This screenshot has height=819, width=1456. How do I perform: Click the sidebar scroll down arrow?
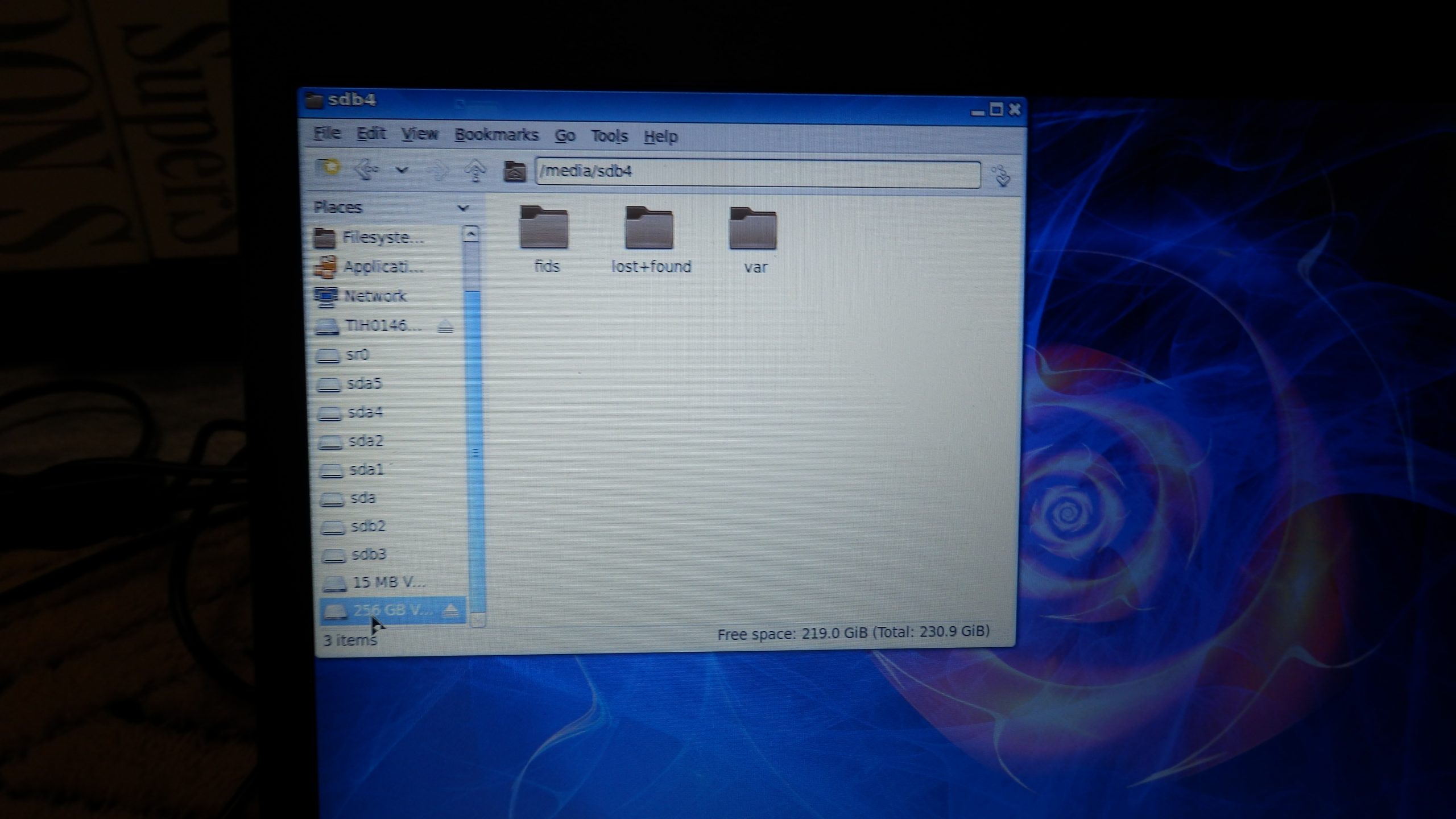tap(479, 619)
